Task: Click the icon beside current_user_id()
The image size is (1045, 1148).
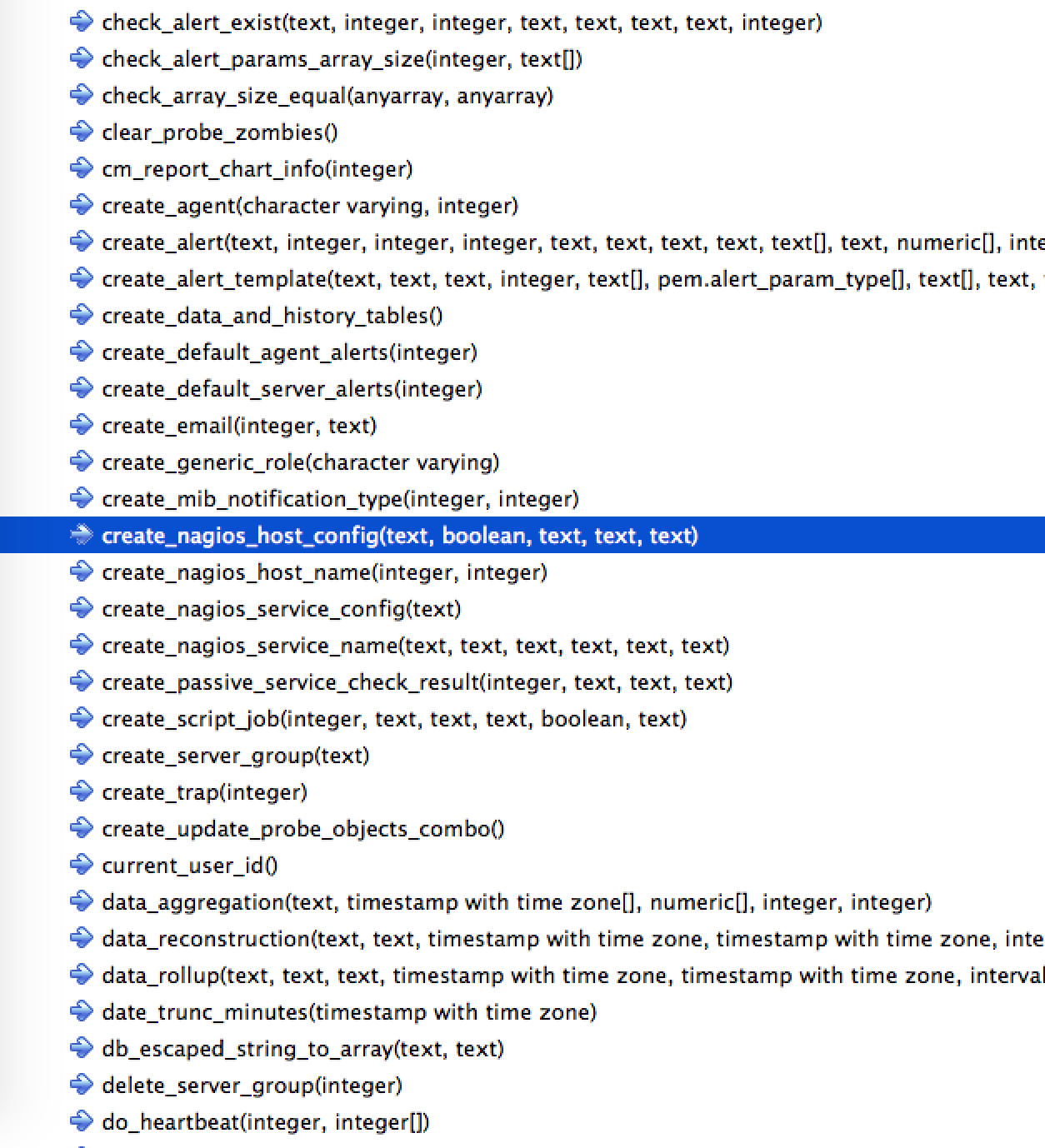Action: (81, 865)
